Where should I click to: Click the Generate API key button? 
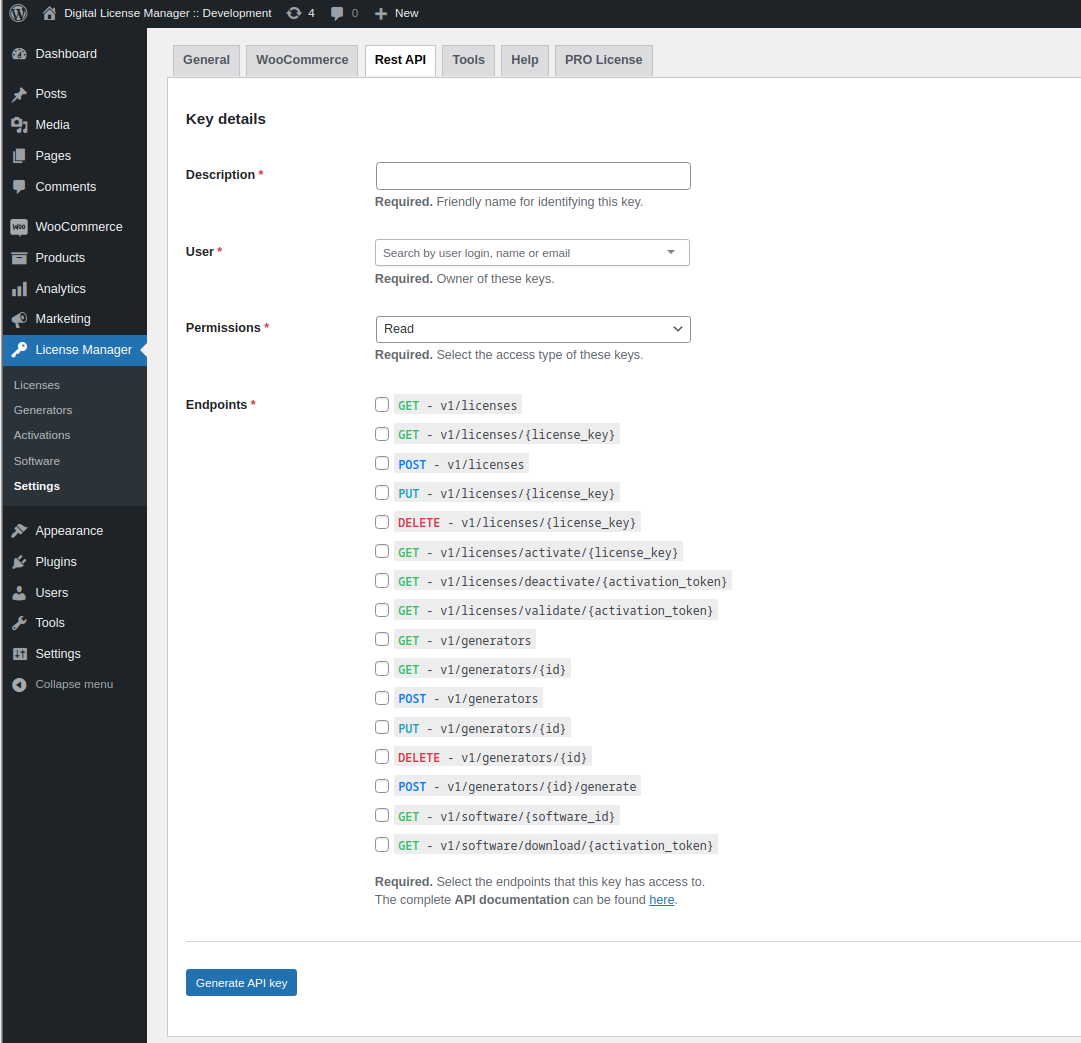tap(241, 983)
